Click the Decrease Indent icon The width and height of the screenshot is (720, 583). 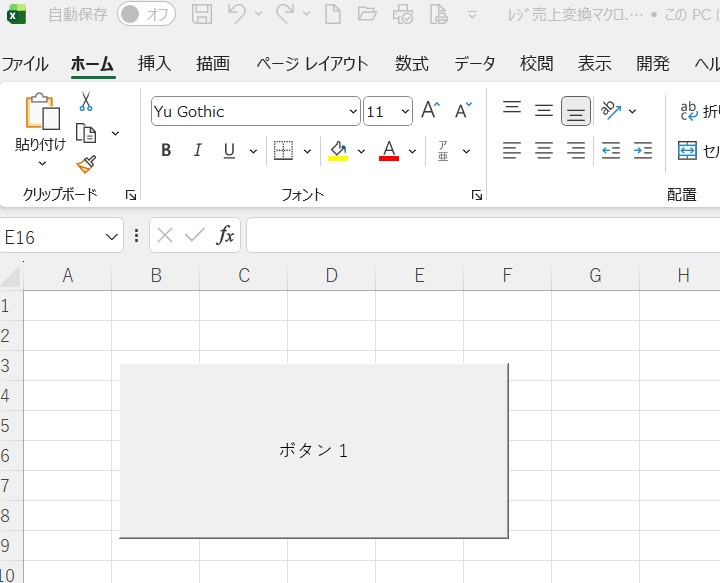point(611,151)
